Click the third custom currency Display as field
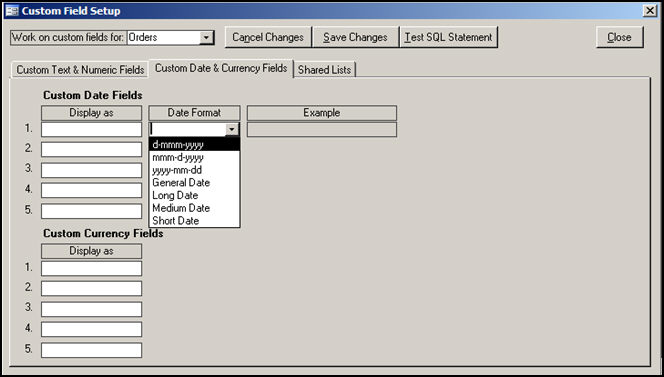 point(91,309)
